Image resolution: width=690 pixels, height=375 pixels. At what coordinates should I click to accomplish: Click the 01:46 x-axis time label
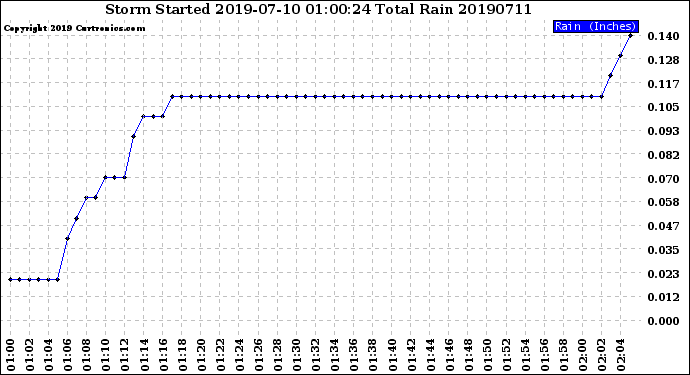tap(449, 355)
